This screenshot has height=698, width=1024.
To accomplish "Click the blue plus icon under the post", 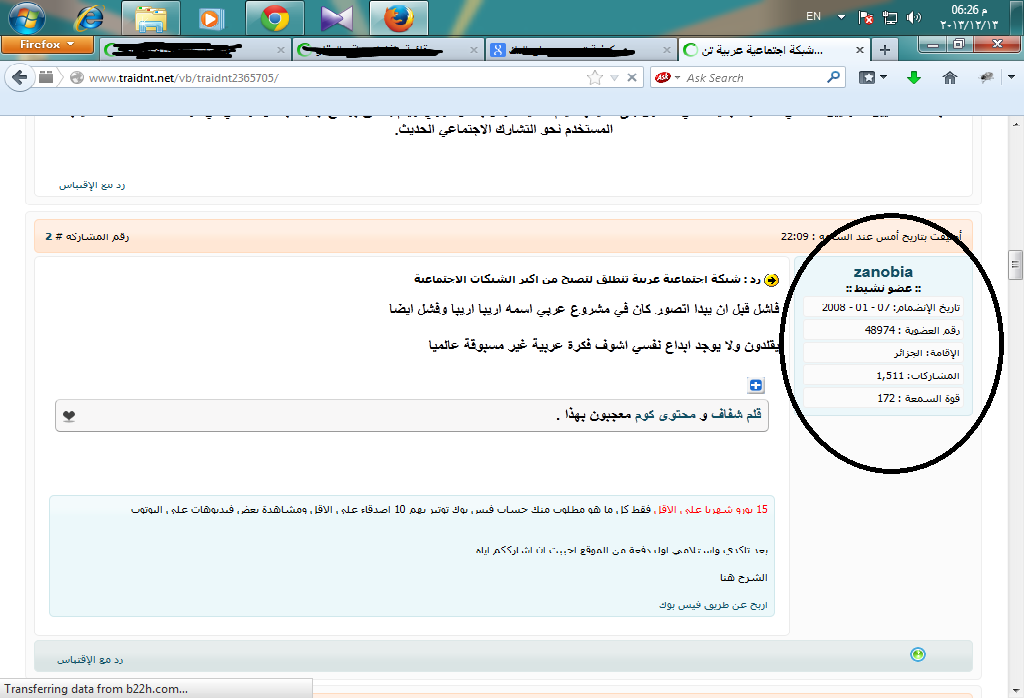I will coord(756,385).
